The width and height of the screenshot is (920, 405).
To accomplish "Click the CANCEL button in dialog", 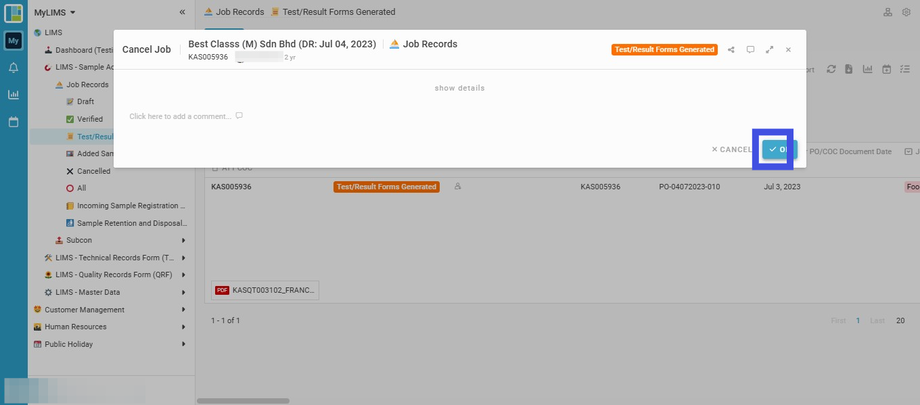I will (x=731, y=150).
